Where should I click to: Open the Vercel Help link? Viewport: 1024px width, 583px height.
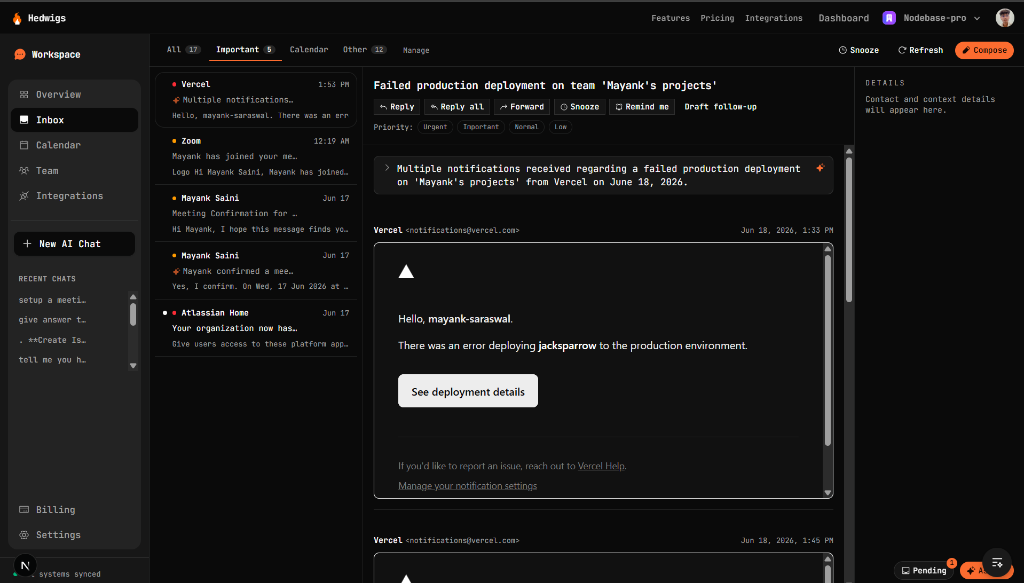(601, 466)
